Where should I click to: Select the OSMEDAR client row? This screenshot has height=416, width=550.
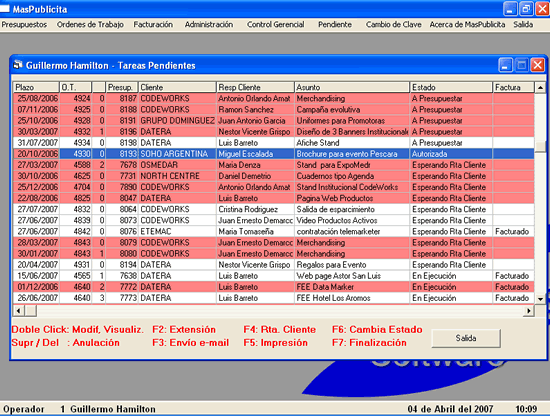[x=274, y=165]
